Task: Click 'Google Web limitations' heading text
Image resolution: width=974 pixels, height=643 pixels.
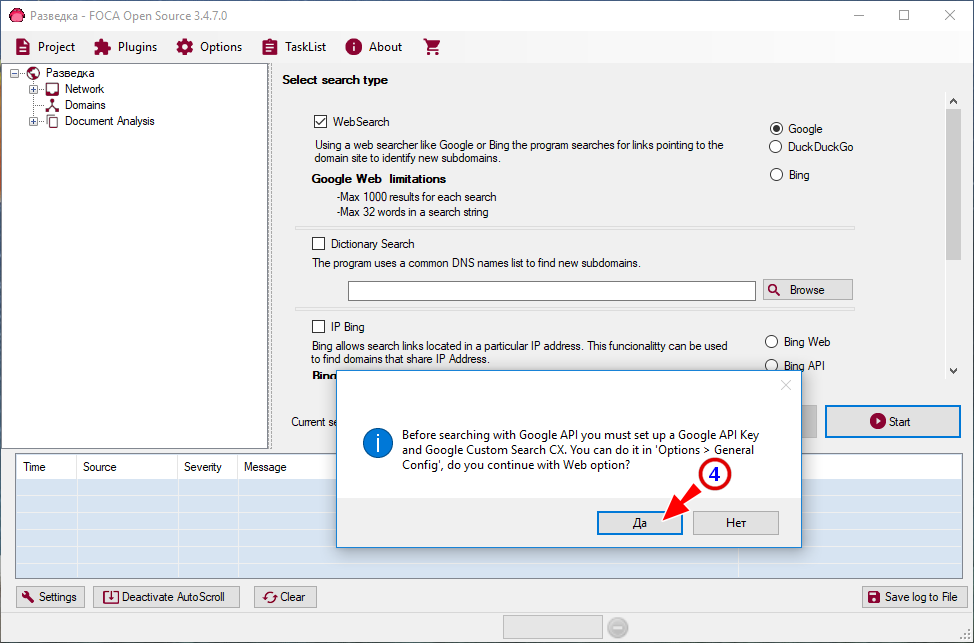Action: click(379, 179)
